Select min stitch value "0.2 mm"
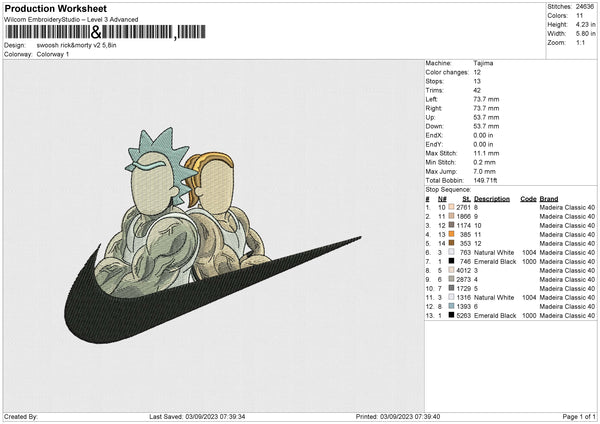Viewport: 600px width, 424px height. click(484, 162)
